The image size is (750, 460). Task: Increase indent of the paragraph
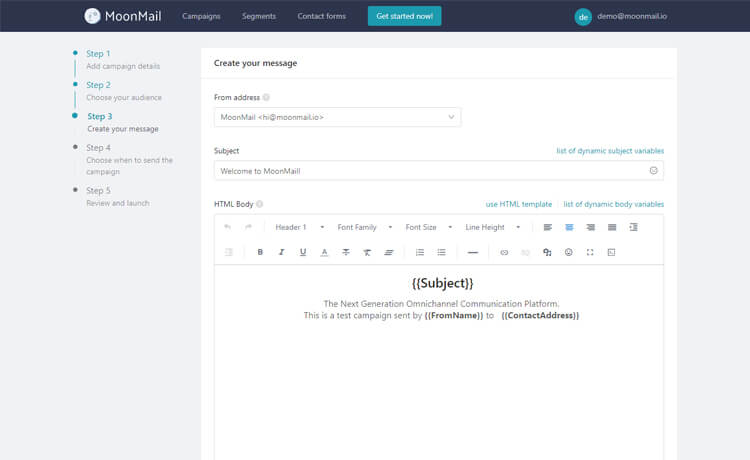[x=633, y=227]
